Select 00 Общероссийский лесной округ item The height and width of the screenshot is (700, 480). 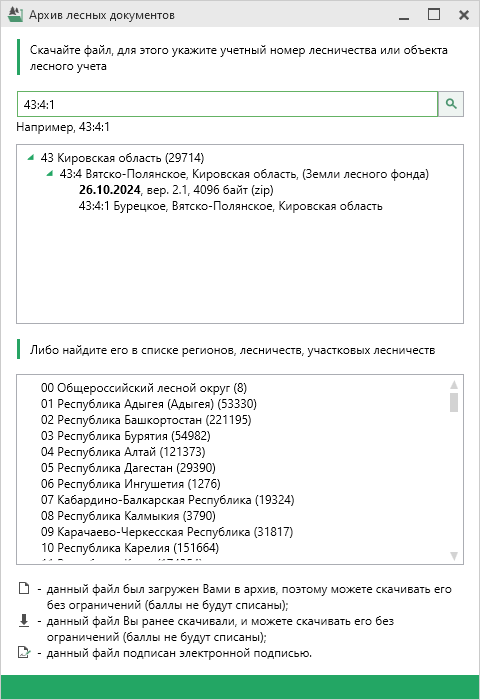(144, 388)
